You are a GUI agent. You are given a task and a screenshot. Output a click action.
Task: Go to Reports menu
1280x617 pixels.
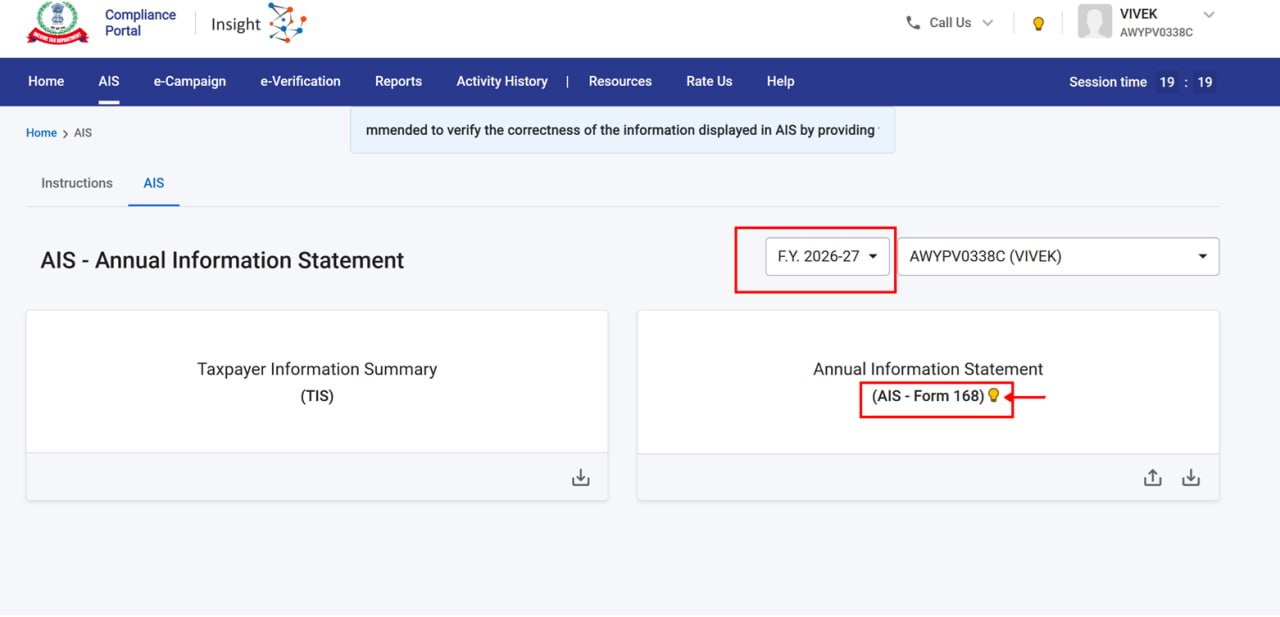pos(398,81)
